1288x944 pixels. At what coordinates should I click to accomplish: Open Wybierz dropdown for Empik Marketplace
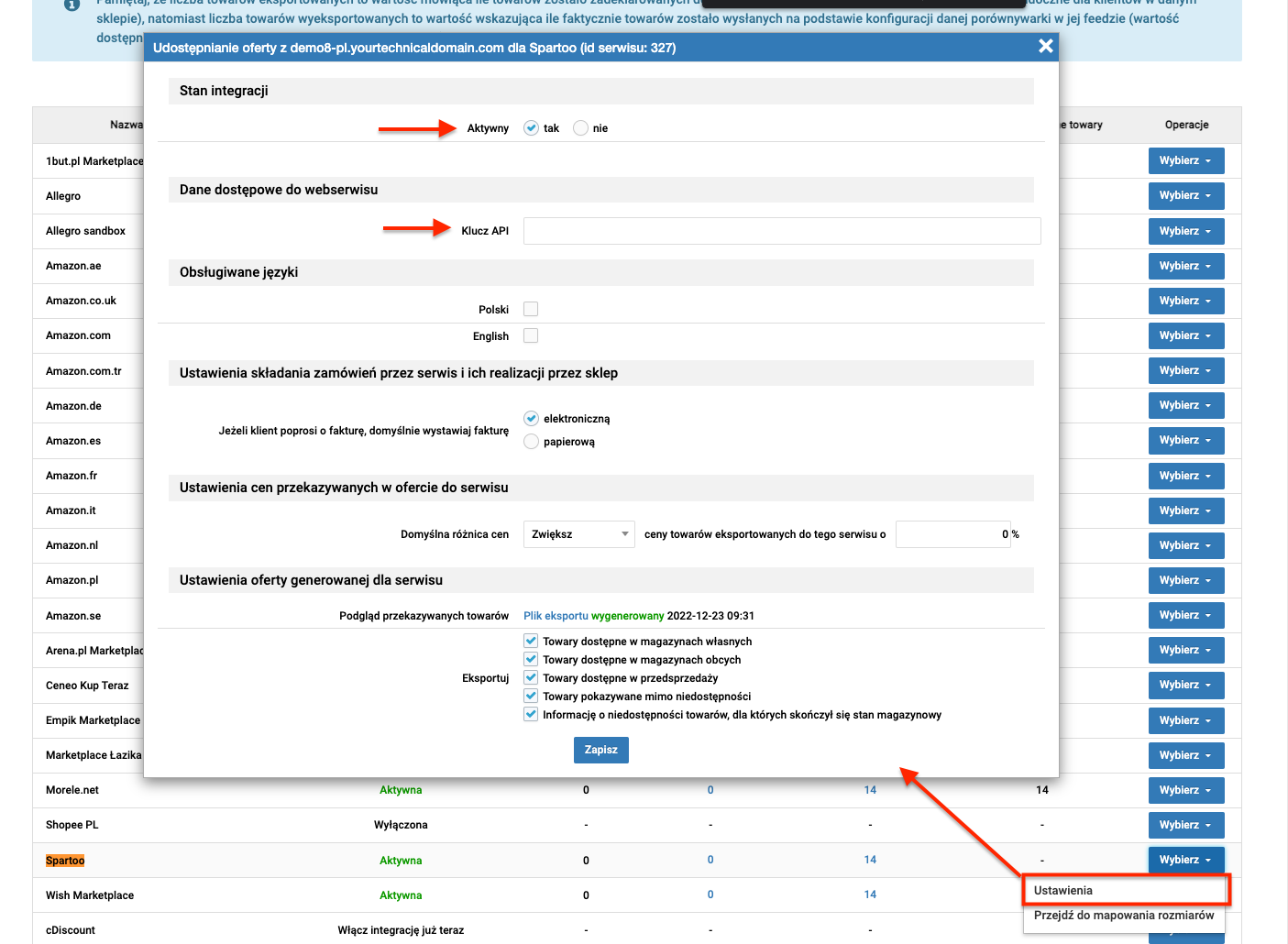click(1186, 720)
